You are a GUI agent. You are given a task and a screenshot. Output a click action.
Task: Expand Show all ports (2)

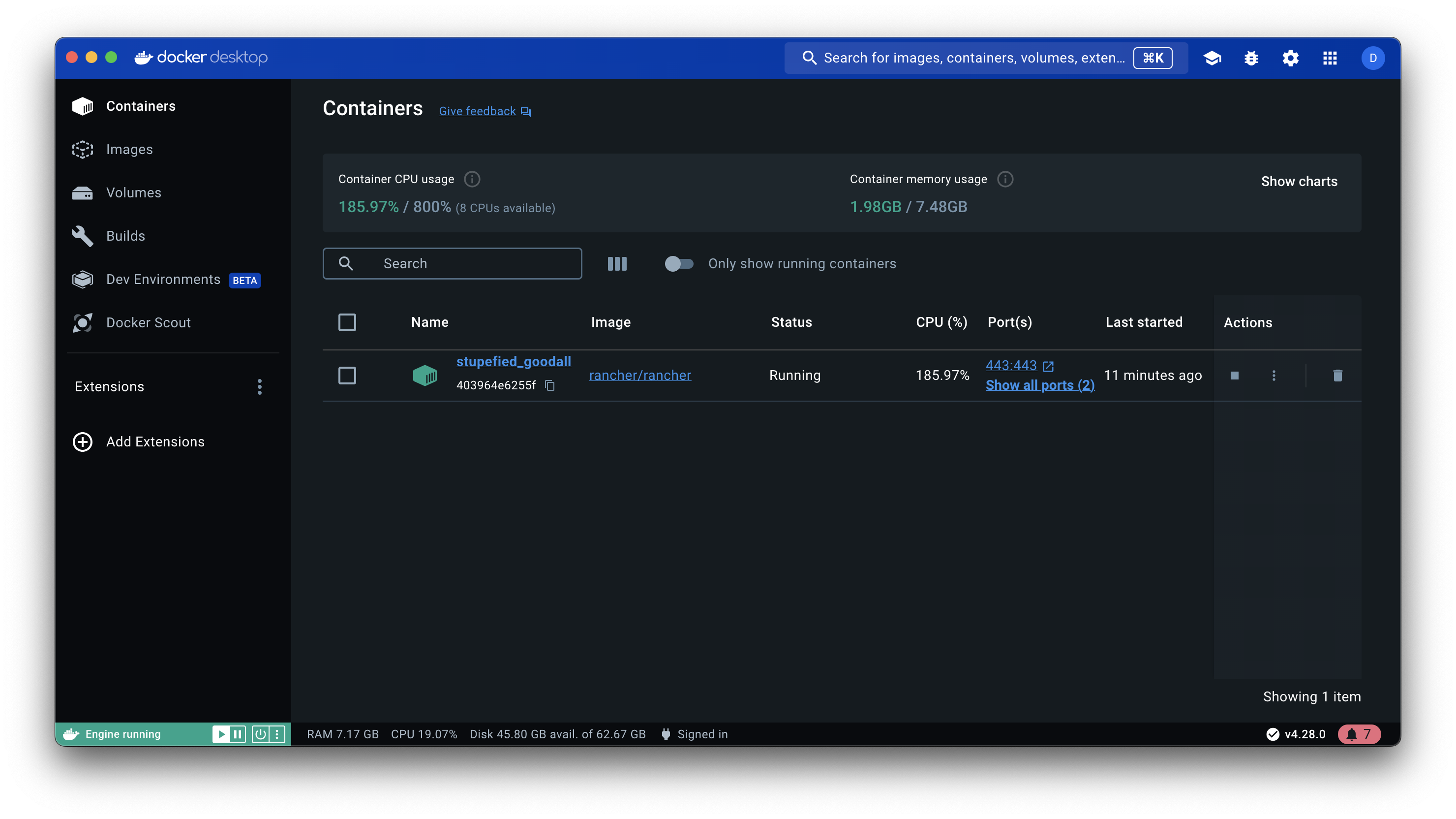1039,385
